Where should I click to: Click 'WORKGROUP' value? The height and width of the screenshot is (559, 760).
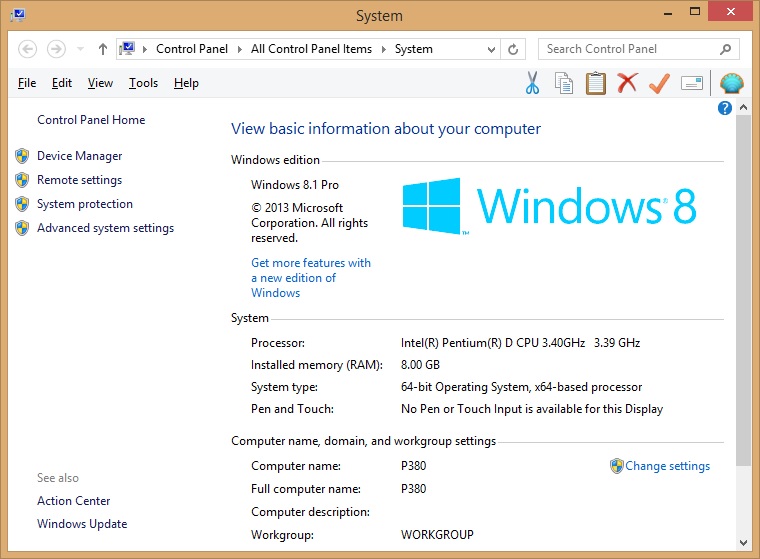(x=437, y=534)
